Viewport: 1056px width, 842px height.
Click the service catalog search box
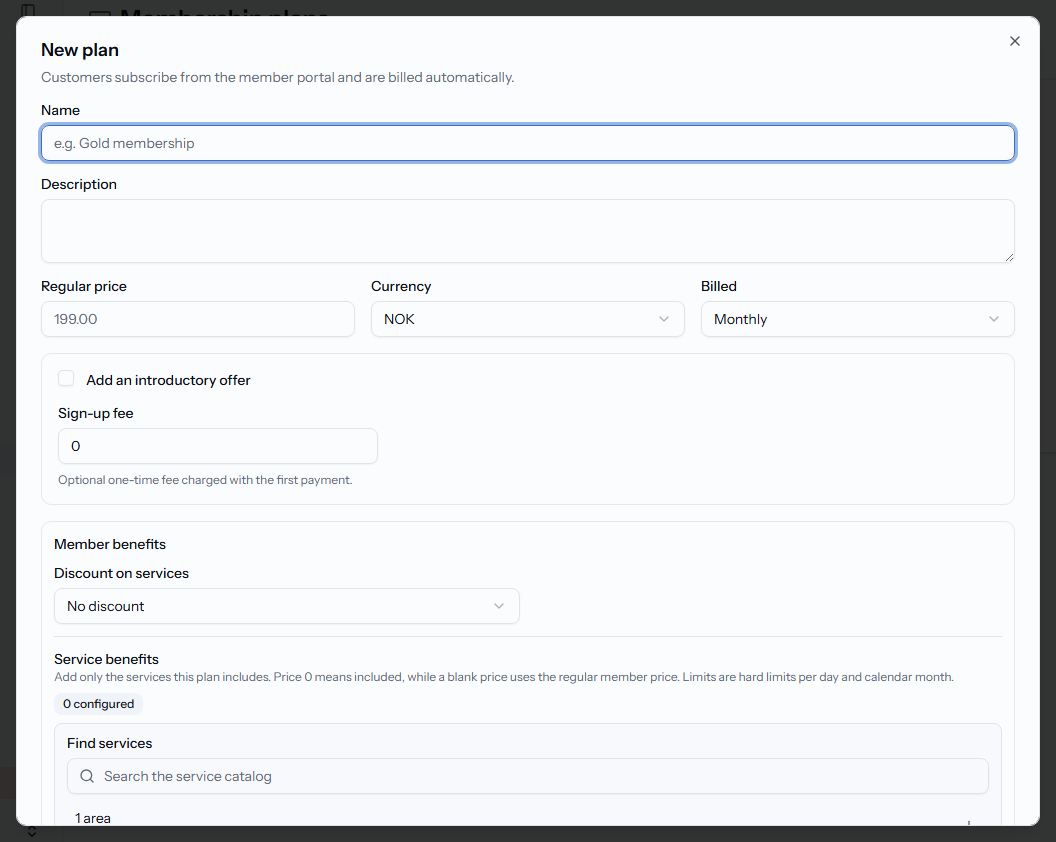pos(528,776)
